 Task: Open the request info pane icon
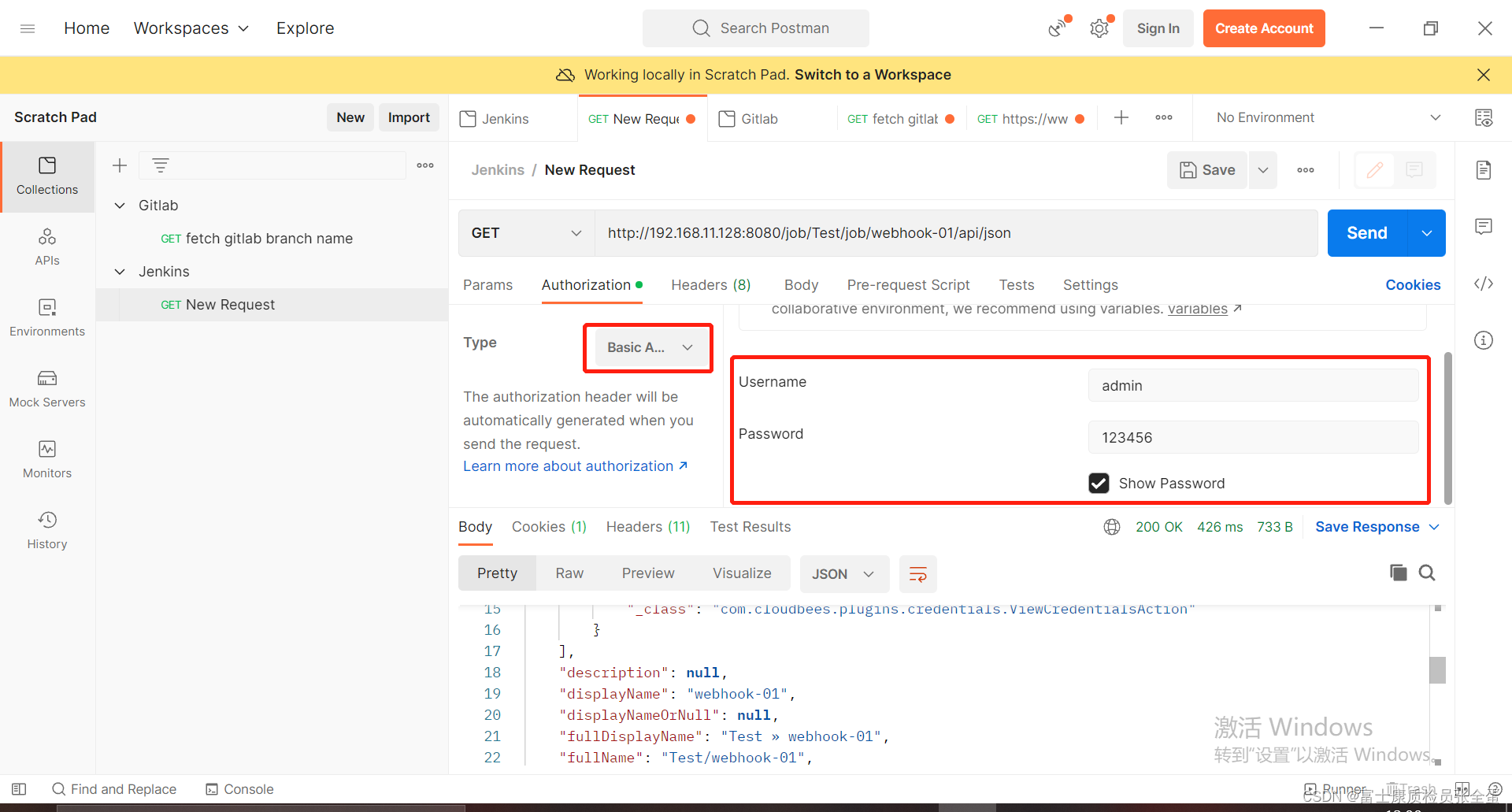[1484, 340]
